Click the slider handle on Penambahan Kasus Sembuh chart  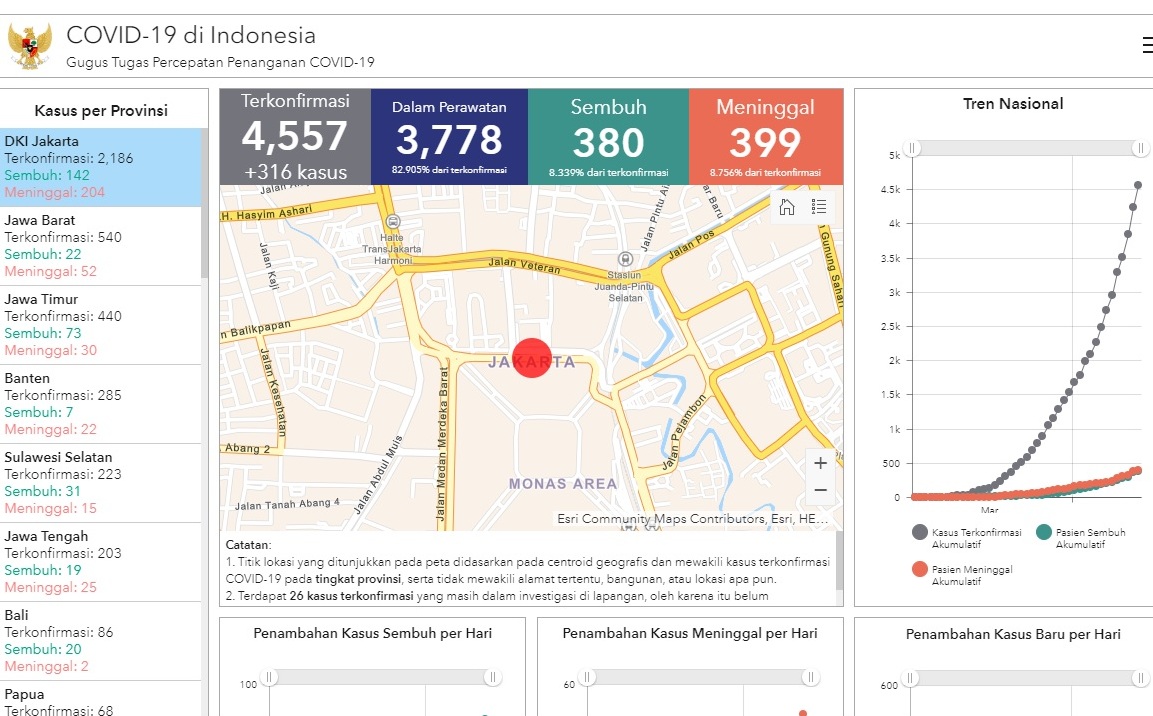[x=268, y=677]
